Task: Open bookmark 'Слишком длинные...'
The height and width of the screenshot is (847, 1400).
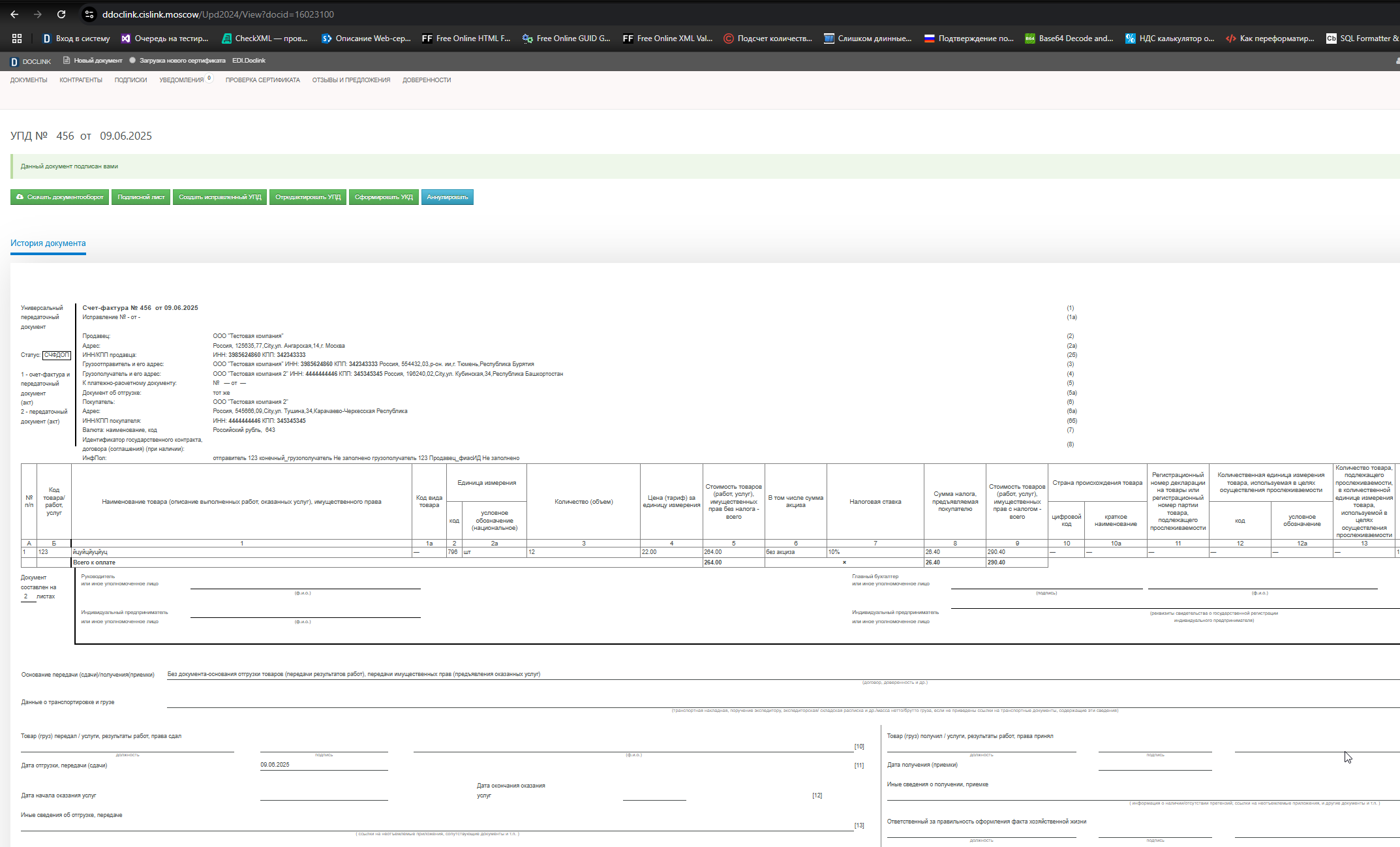Action: click(x=868, y=38)
